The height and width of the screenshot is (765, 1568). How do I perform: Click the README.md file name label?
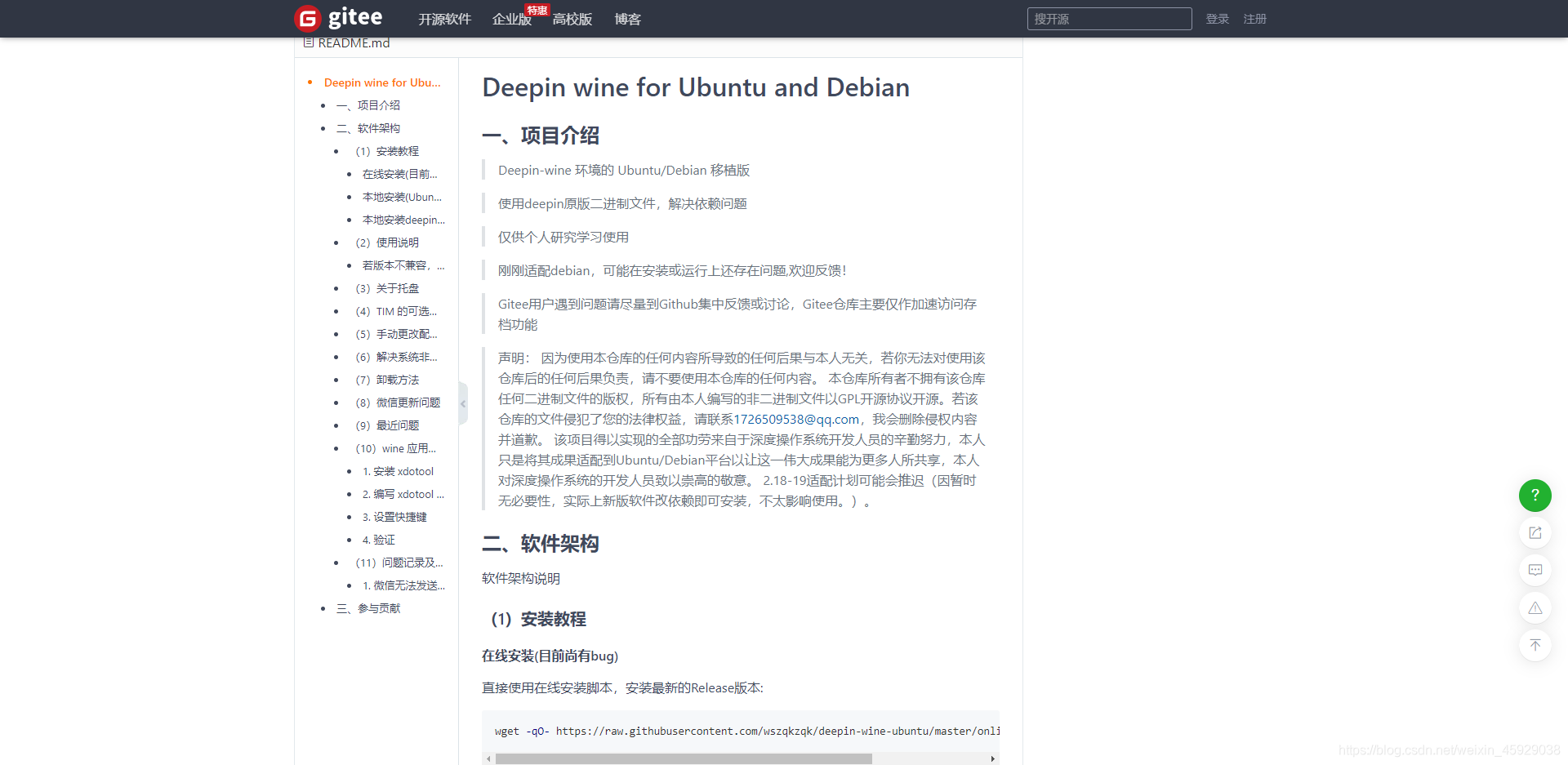(x=354, y=42)
